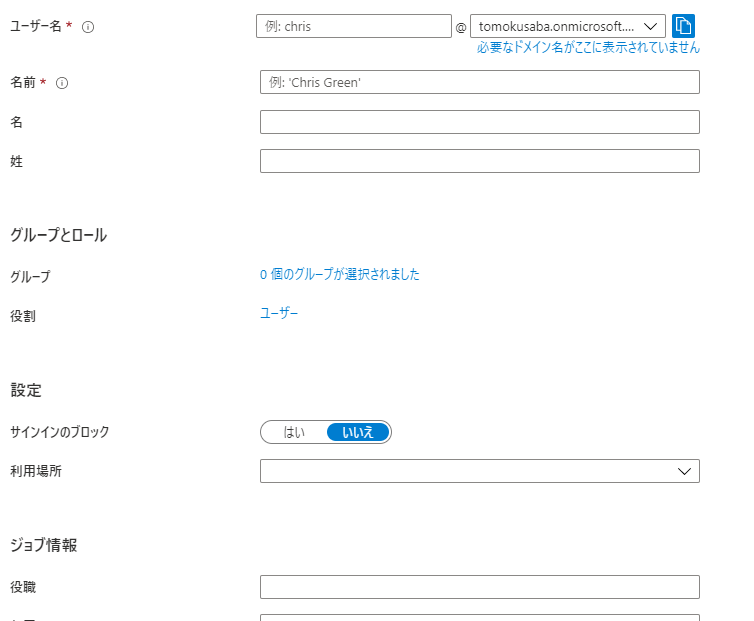Select the 役割 label

[x=23, y=316]
